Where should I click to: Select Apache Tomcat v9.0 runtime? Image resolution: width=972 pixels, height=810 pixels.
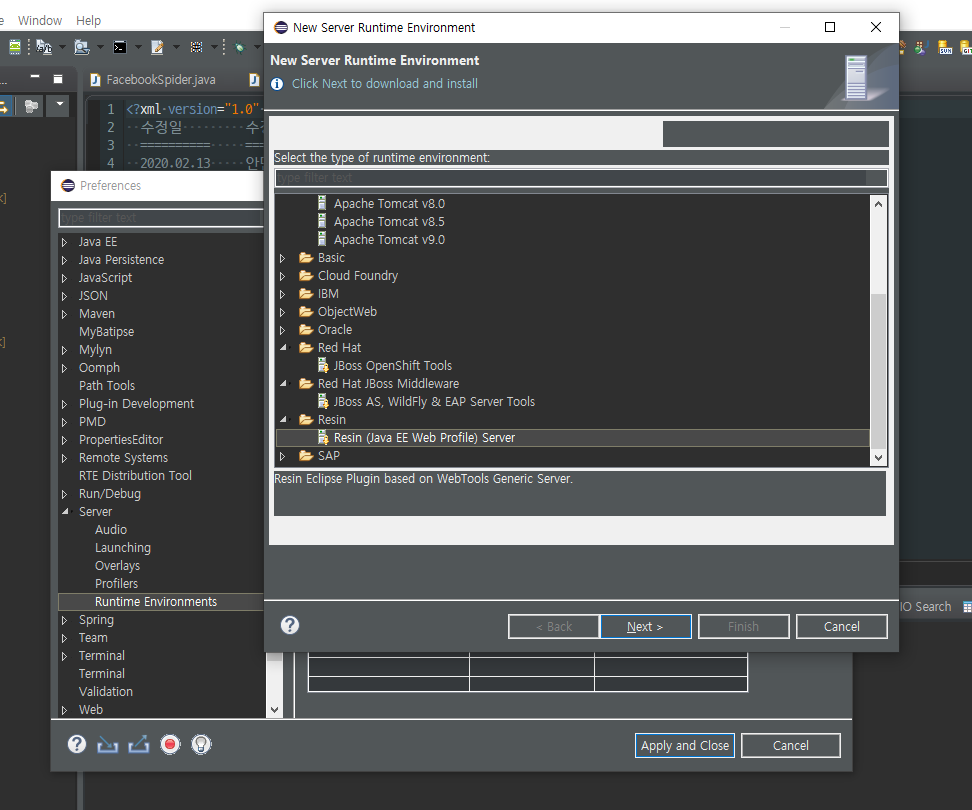(x=389, y=240)
